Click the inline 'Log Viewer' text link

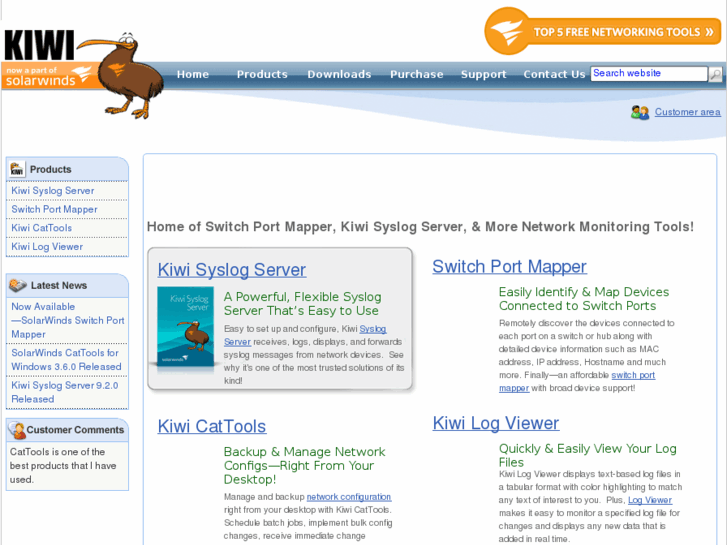[650, 500]
